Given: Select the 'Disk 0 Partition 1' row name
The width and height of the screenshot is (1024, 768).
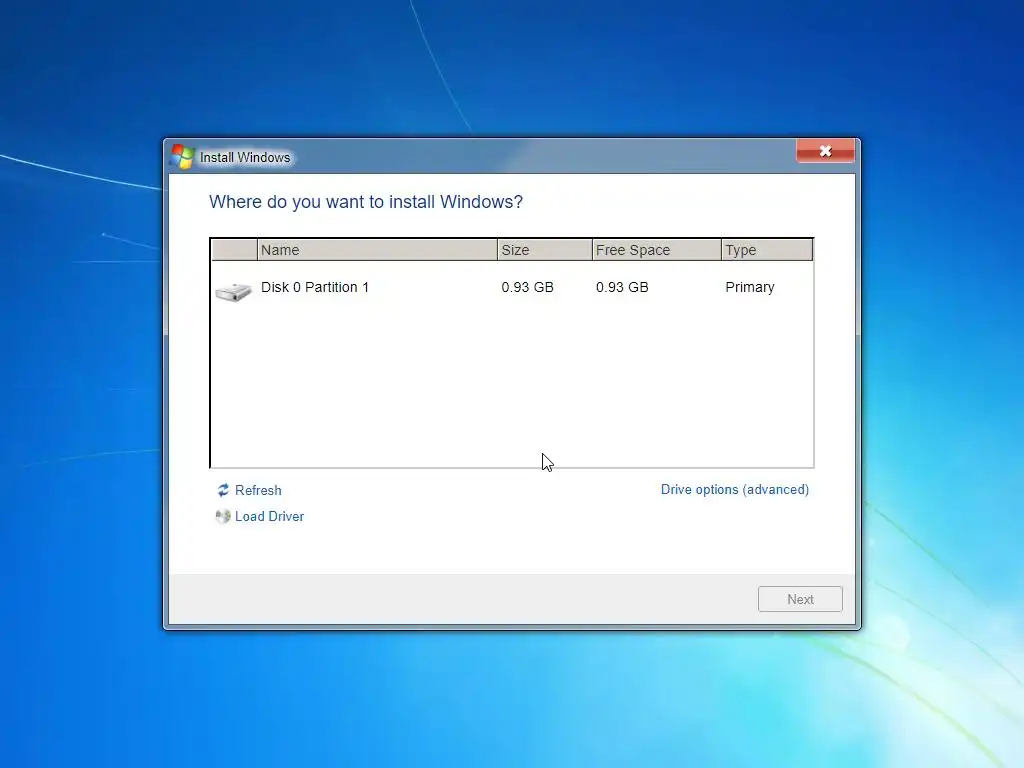Looking at the screenshot, I should (315, 287).
